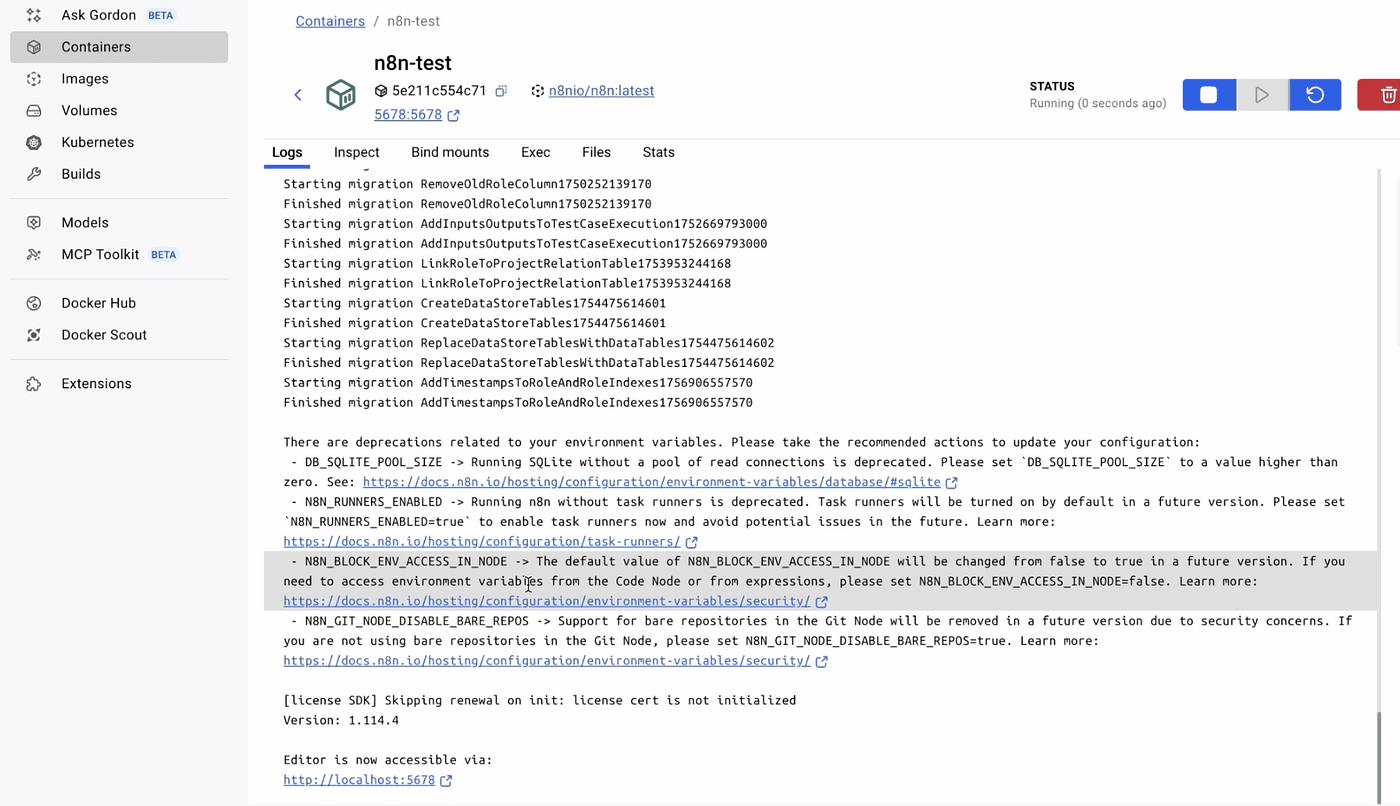Click the back arrow chevron
The image size is (1400, 806).
coord(298,95)
